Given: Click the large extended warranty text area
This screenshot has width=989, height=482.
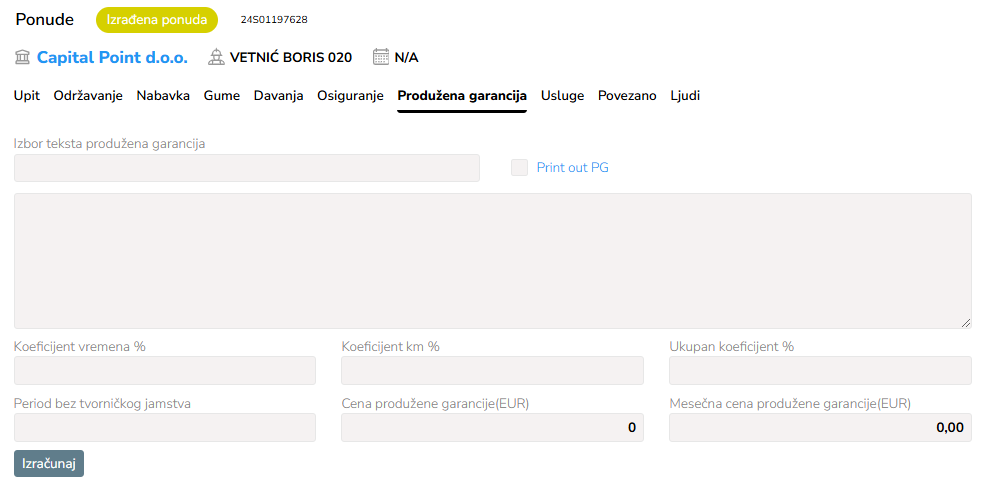Looking at the screenshot, I should 492,260.
